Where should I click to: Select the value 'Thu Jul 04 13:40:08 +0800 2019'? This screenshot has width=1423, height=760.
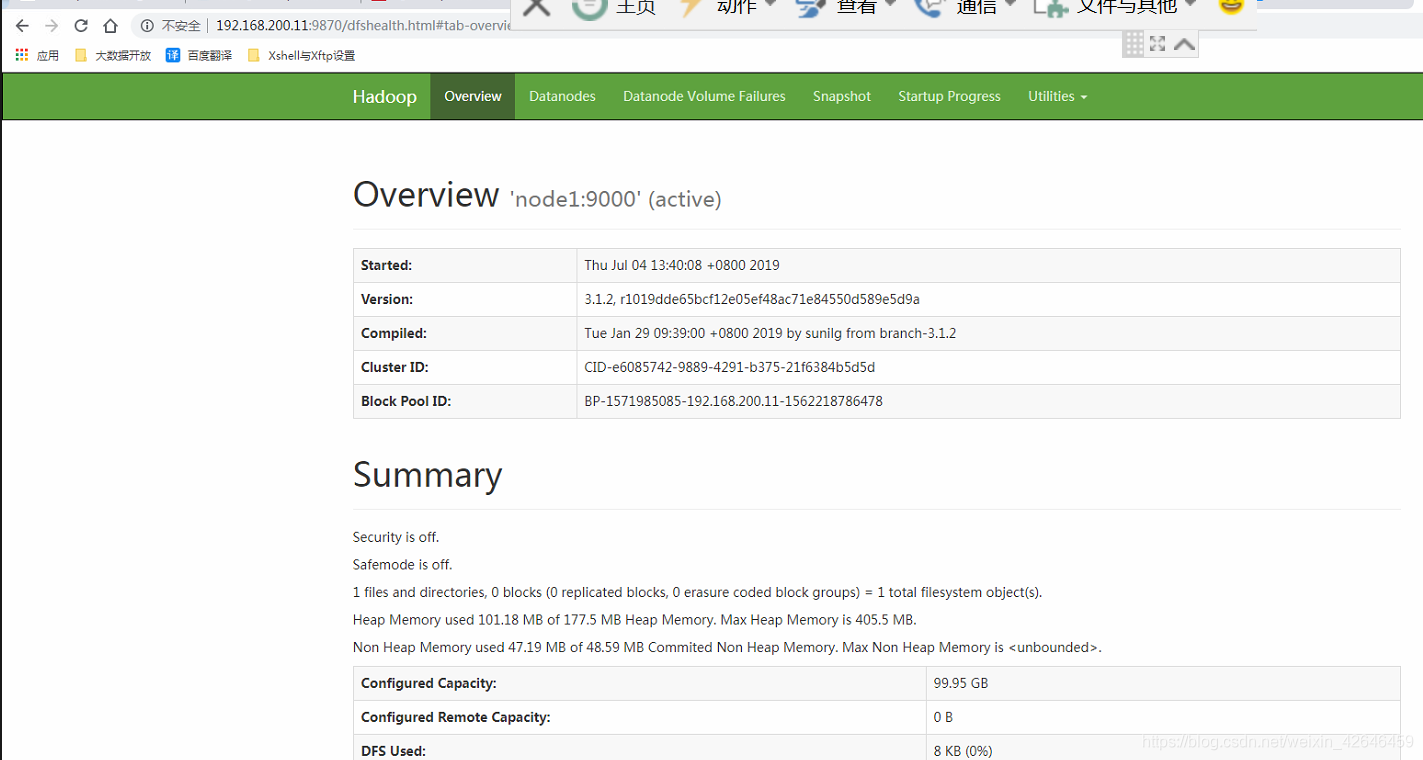(x=682, y=266)
